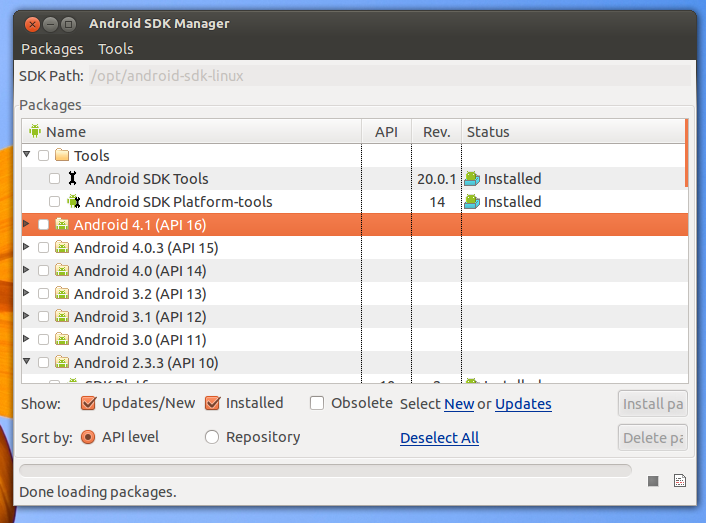Expand the Android 4.0 (API 14) node

click(x=27, y=271)
